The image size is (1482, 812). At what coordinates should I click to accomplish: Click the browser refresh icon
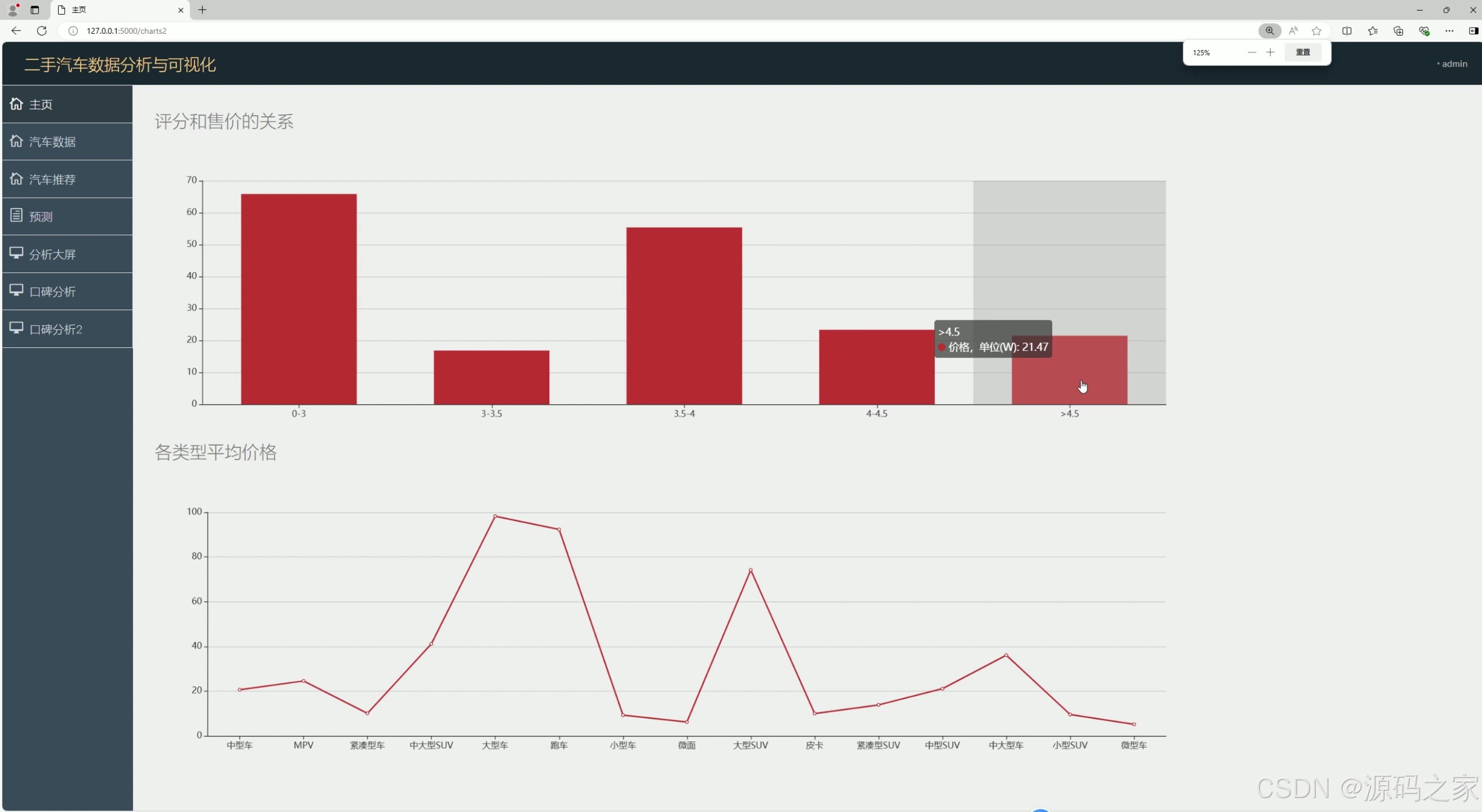(41, 30)
